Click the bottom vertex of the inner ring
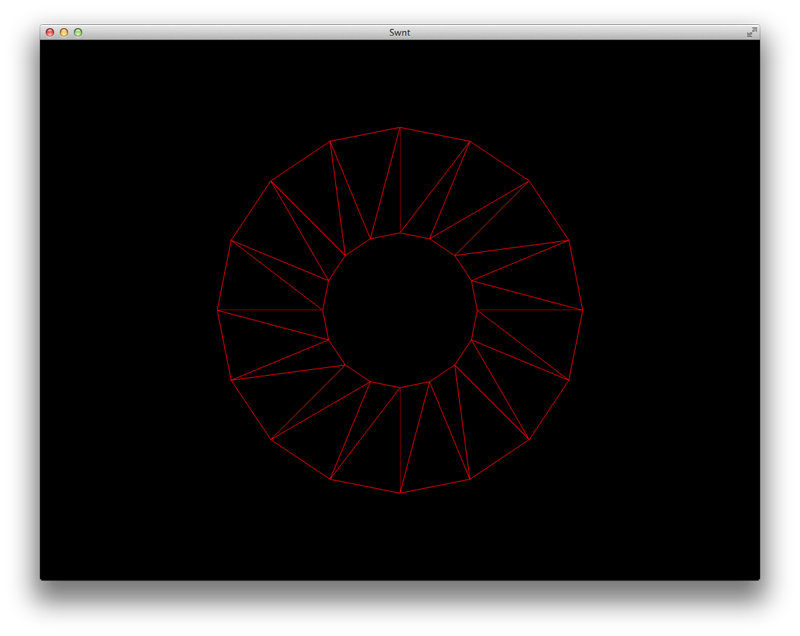The width and height of the screenshot is (800, 636). [400, 387]
